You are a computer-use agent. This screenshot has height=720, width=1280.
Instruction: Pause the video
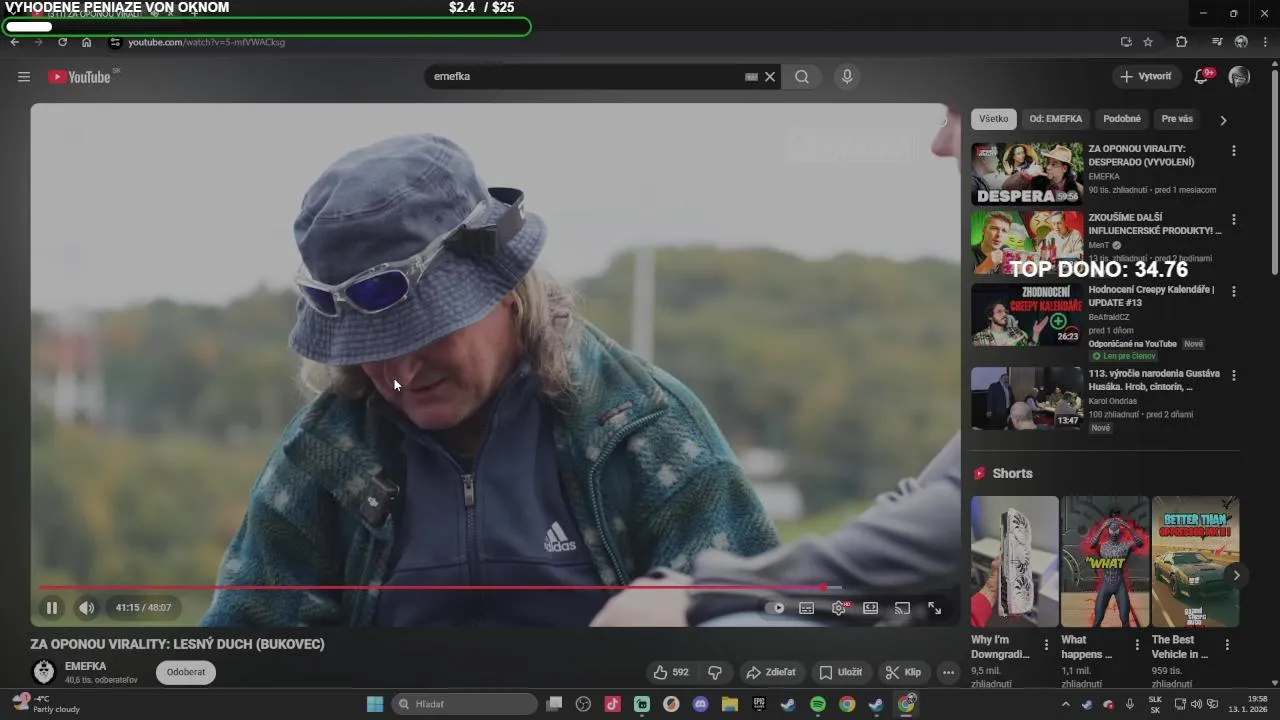point(51,607)
